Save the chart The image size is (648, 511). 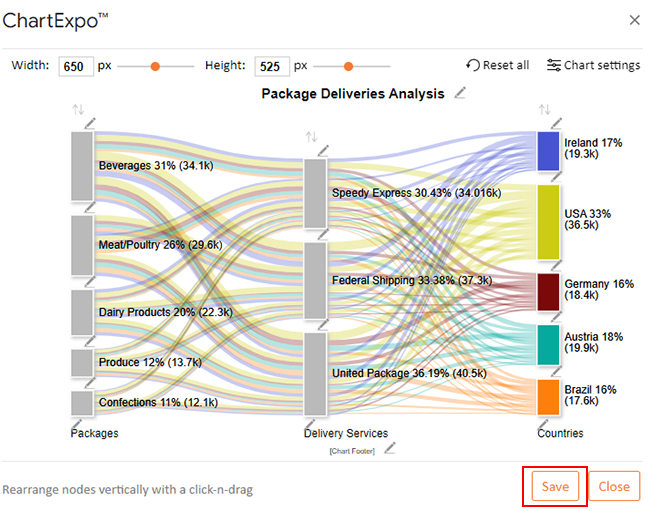(x=554, y=486)
